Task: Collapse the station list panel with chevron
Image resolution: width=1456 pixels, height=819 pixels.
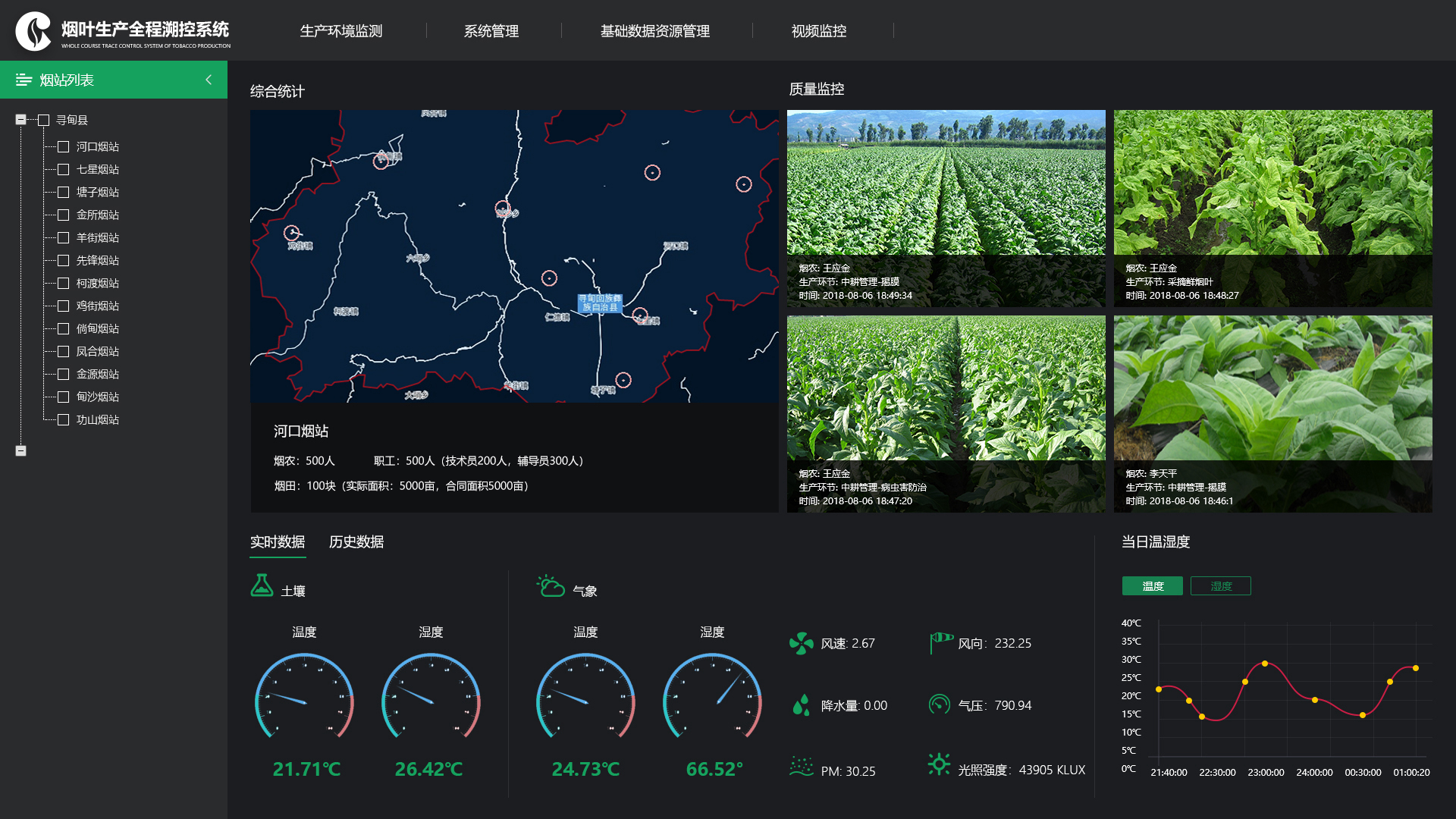Action: pyautogui.click(x=209, y=79)
